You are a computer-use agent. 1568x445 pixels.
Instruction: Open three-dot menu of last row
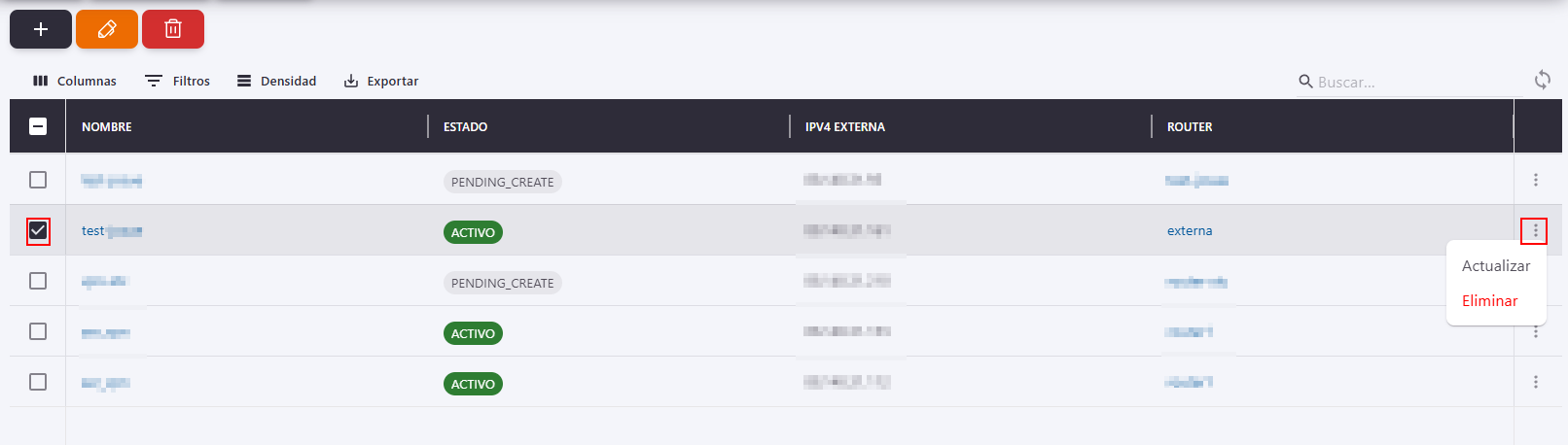1536,382
